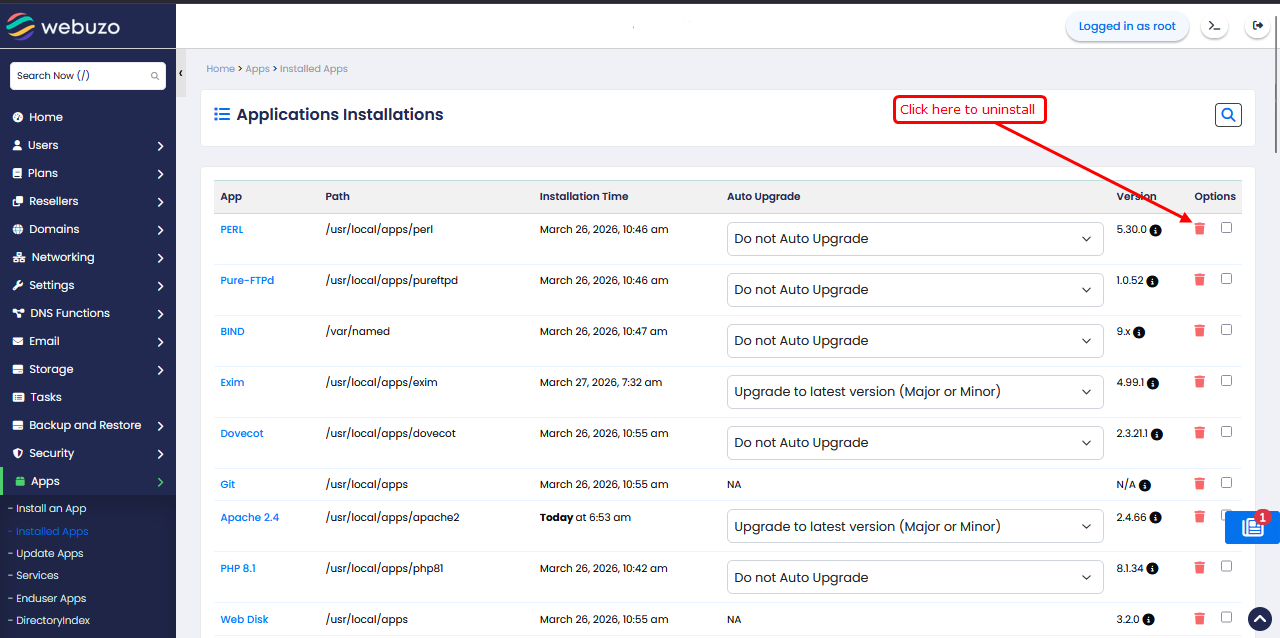The height and width of the screenshot is (638, 1280).
Task: Click the trash icon to uninstall PERL
Action: [1199, 229]
